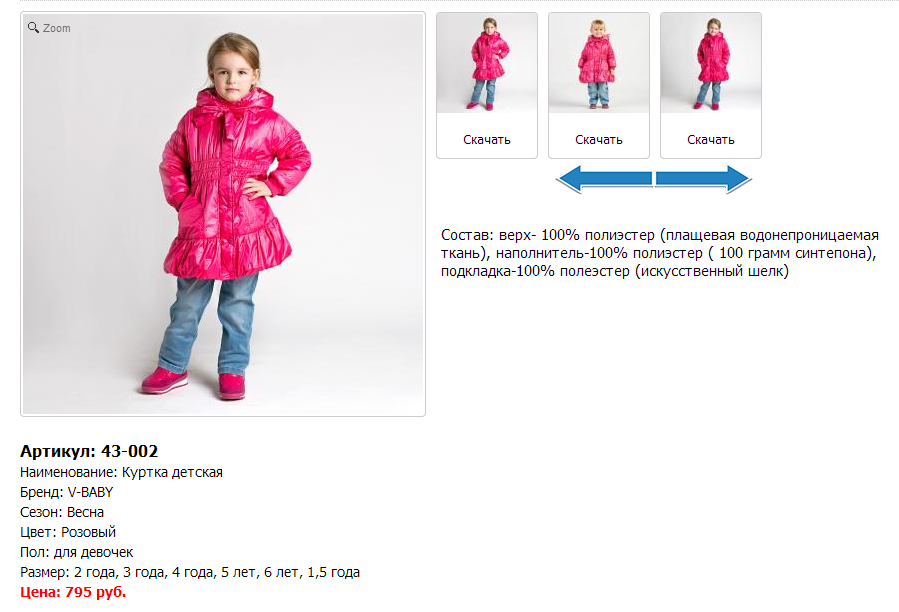Click the Бренд: V-BABY line
The height and width of the screenshot is (612, 899).
pyautogui.click(x=67, y=492)
